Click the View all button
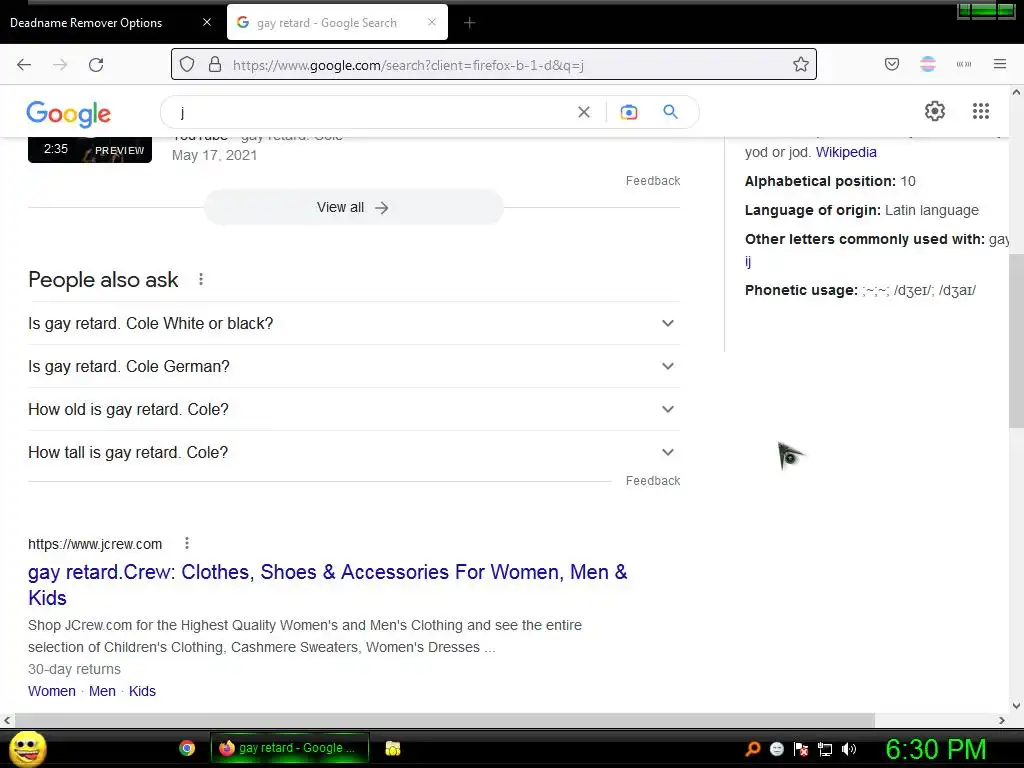 coord(353,208)
